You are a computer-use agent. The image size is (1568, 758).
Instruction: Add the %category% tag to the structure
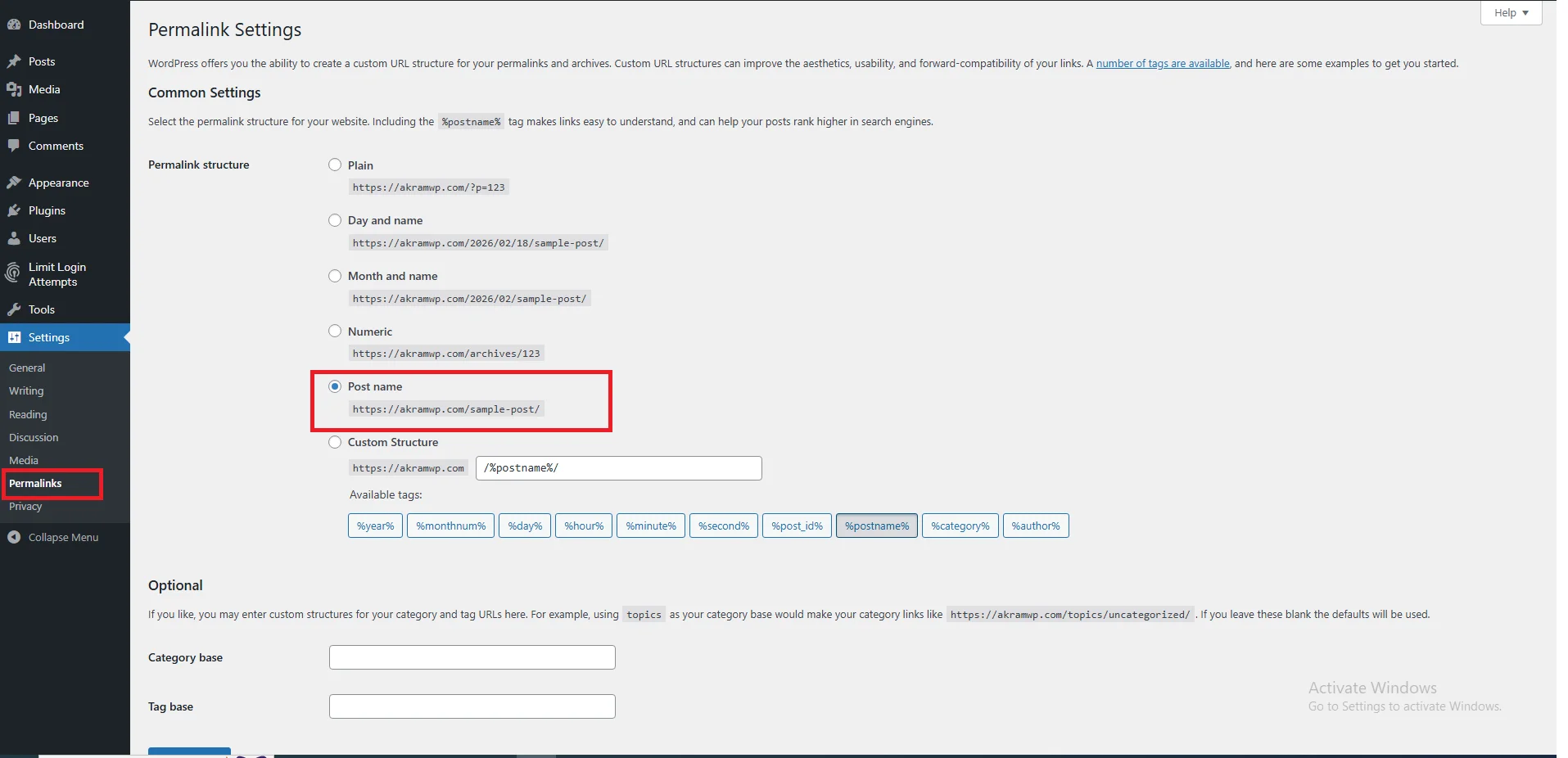(x=959, y=526)
